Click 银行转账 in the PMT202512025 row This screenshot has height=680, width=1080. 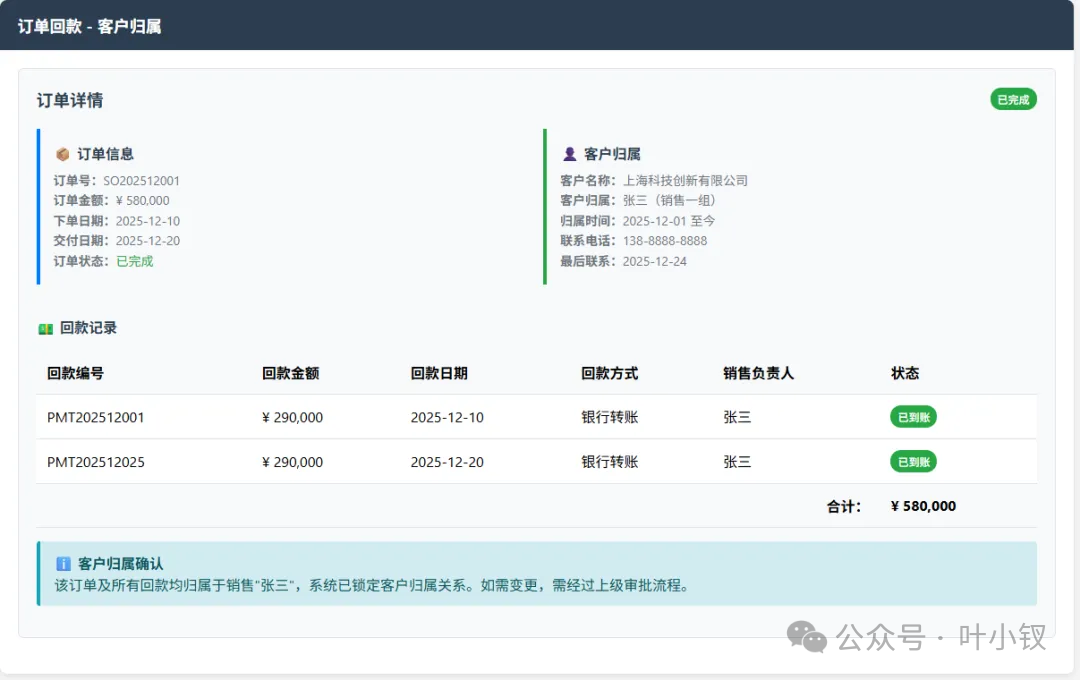coord(610,462)
